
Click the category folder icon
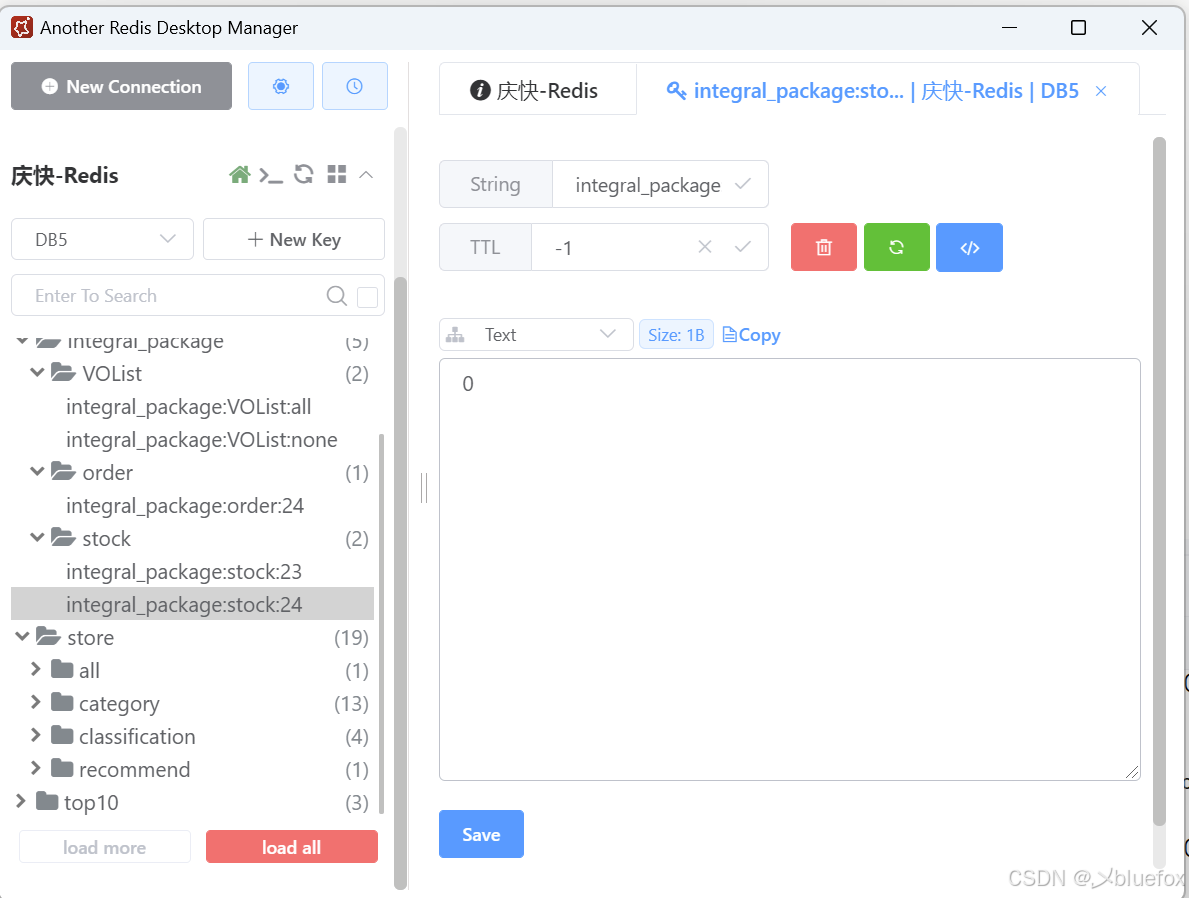click(x=62, y=702)
